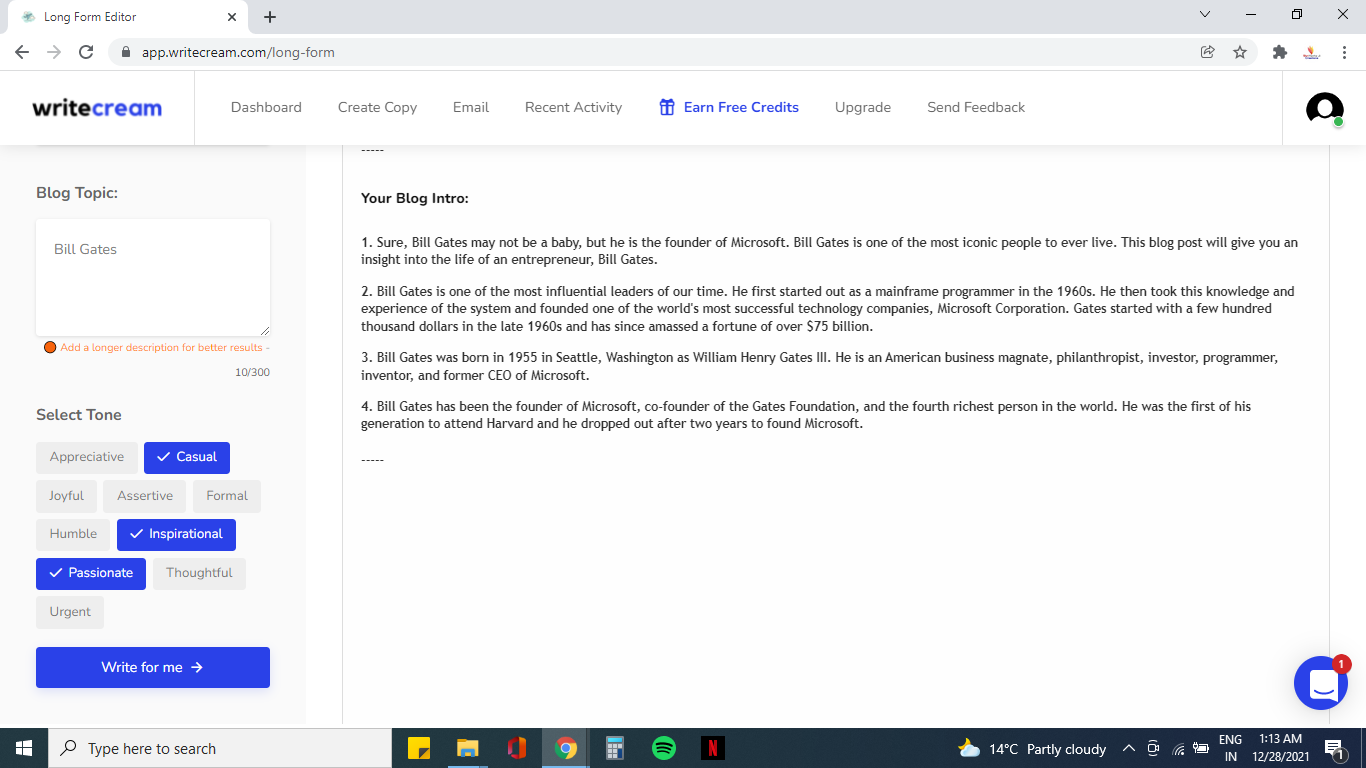
Task: Click the Chrome icon in the taskbar
Action: click(x=566, y=748)
